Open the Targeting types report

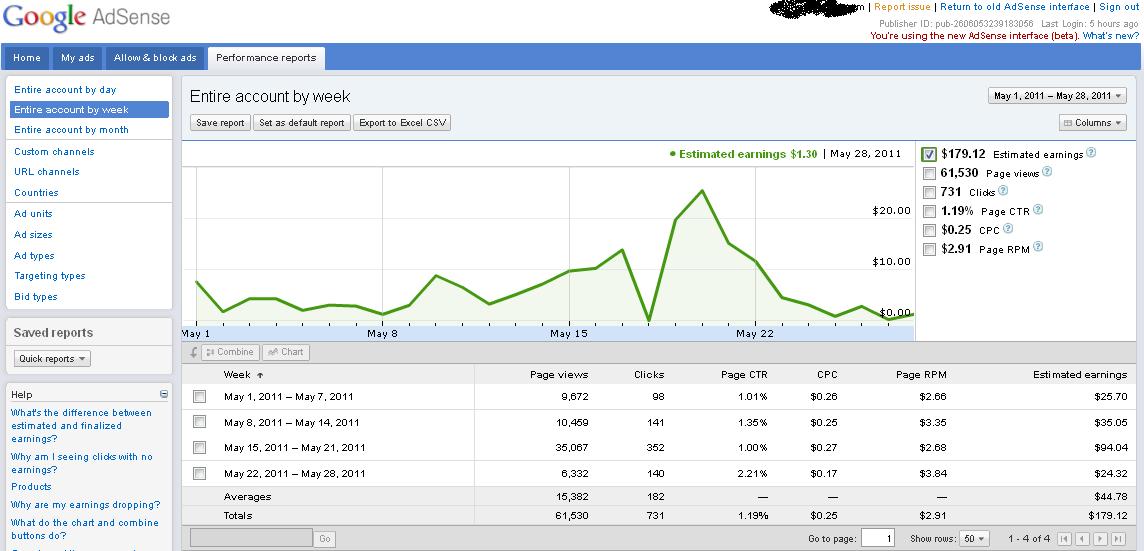click(50, 276)
